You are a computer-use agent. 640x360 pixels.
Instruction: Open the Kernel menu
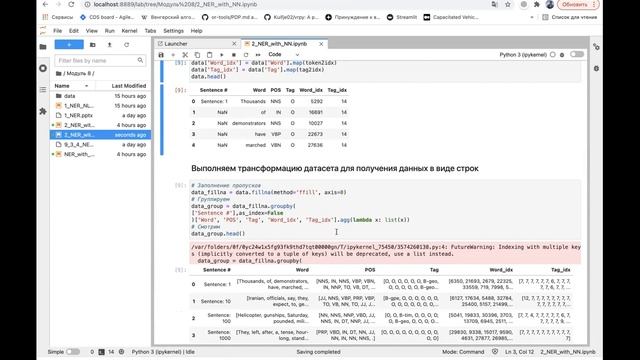(129, 31)
